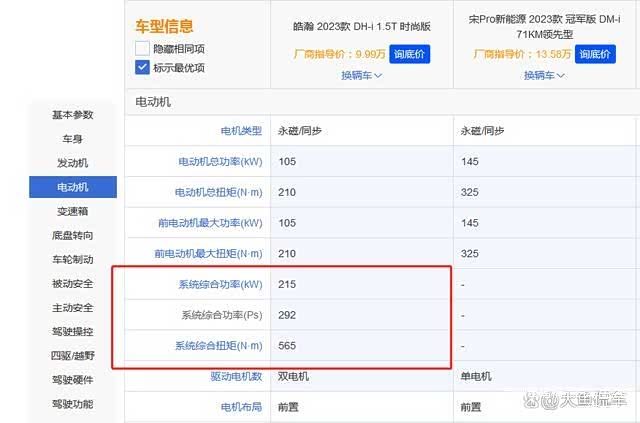Screen dimensions: 640x423
Task: Click the 电机类型 parameter link
Action: (x=241, y=131)
